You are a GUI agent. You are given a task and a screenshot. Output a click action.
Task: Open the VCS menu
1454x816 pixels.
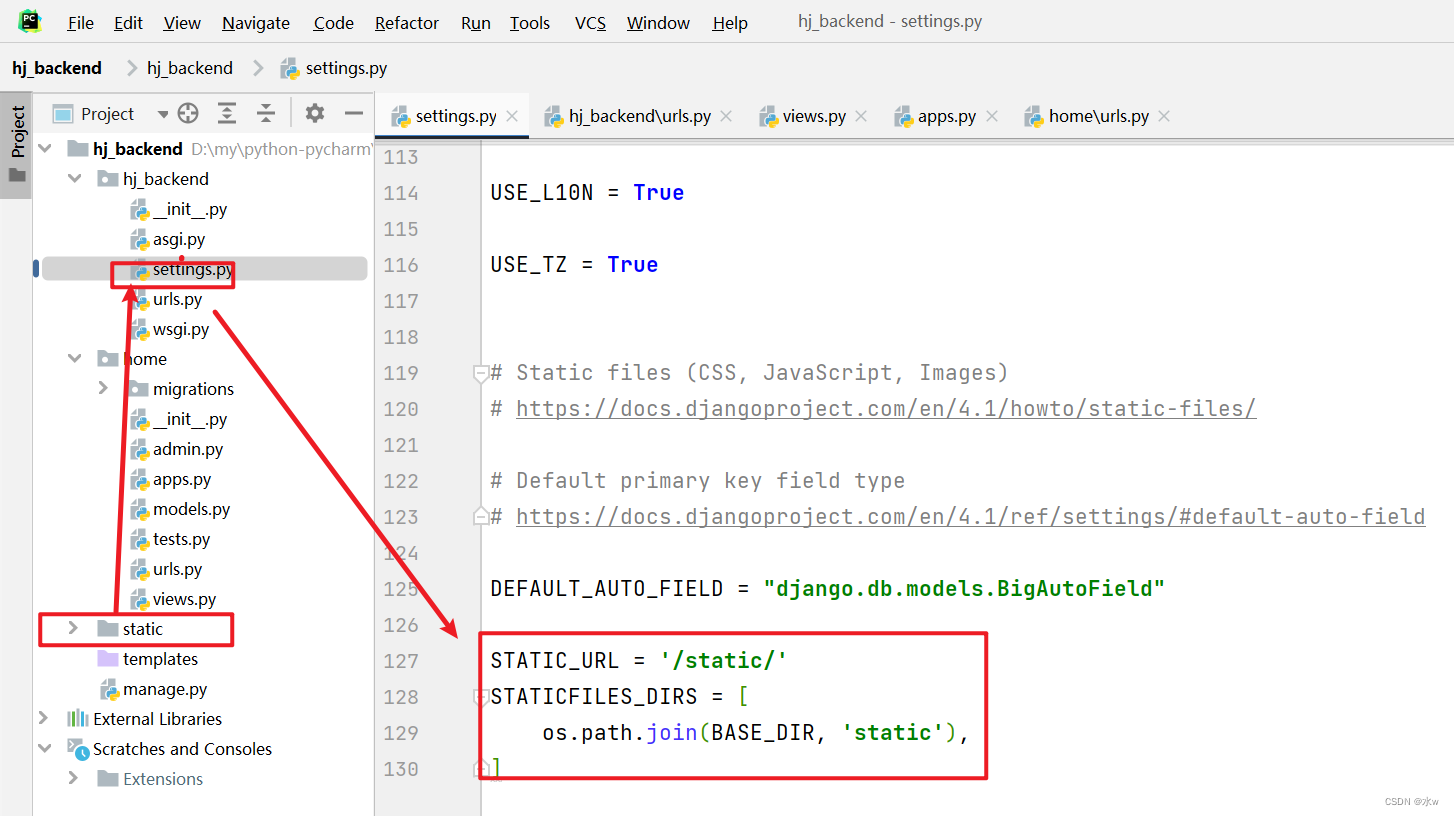click(590, 23)
